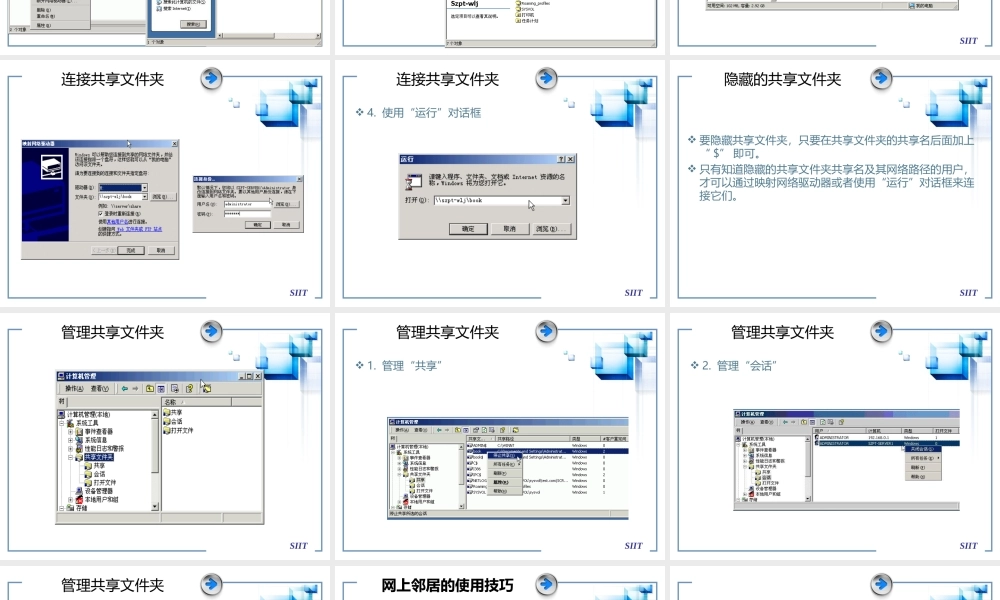1000x600 pixels.
Task: Click the 名称 column header in the large Computer Management window
Action: [x=196, y=402]
